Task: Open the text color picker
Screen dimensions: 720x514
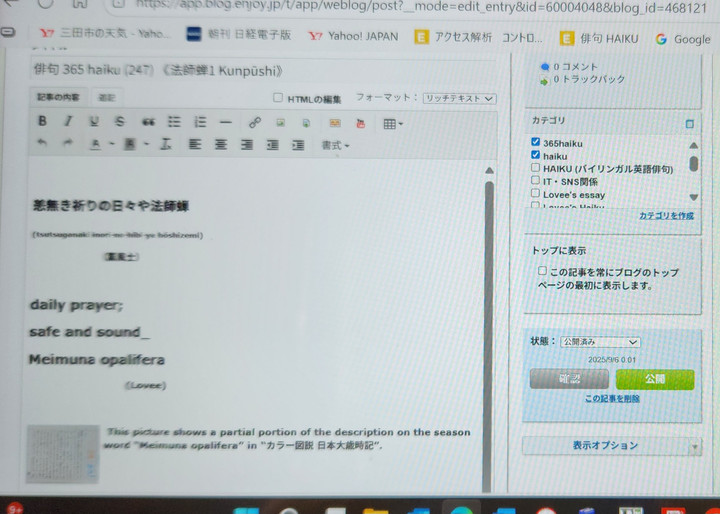Action: (97, 145)
